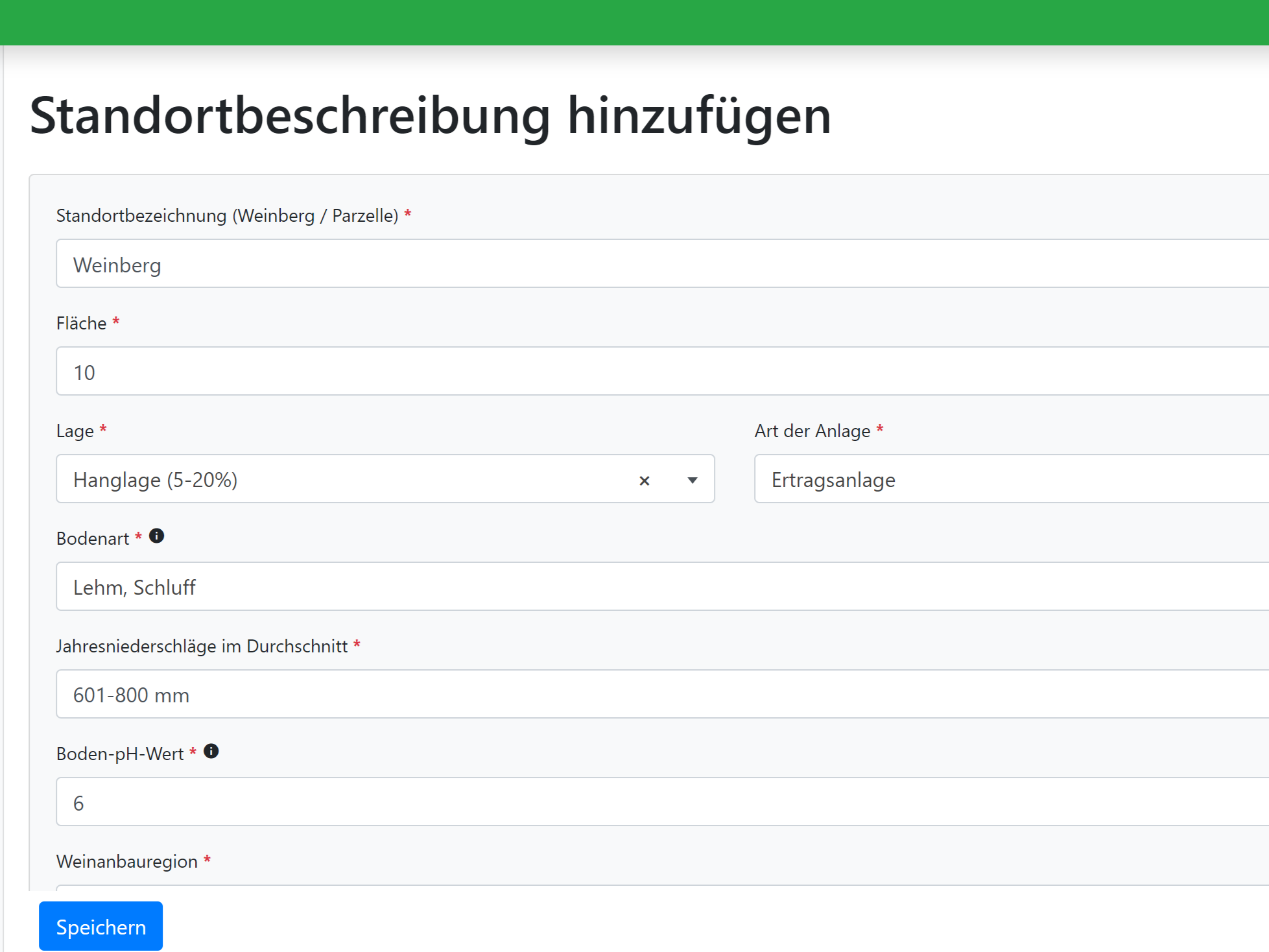
Task: Click the Boden-pH-Wert label
Action: (120, 754)
